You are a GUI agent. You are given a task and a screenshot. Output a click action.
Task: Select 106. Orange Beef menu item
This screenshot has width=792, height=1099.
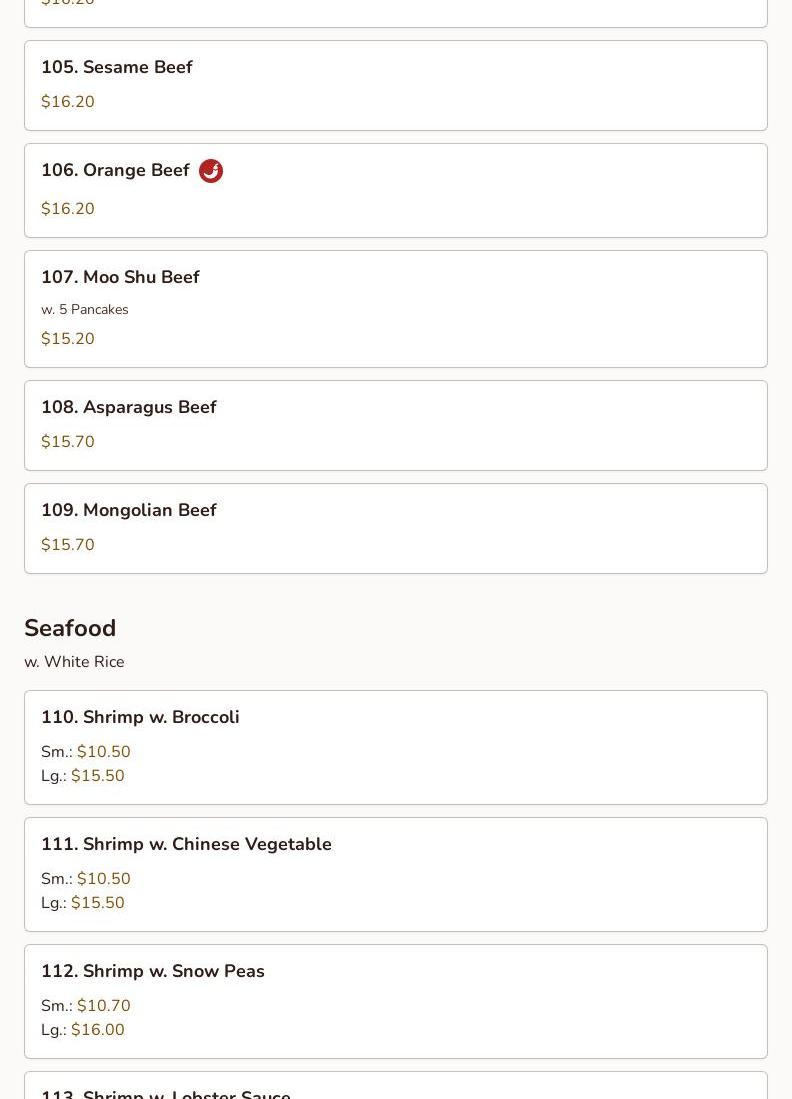pos(115,171)
